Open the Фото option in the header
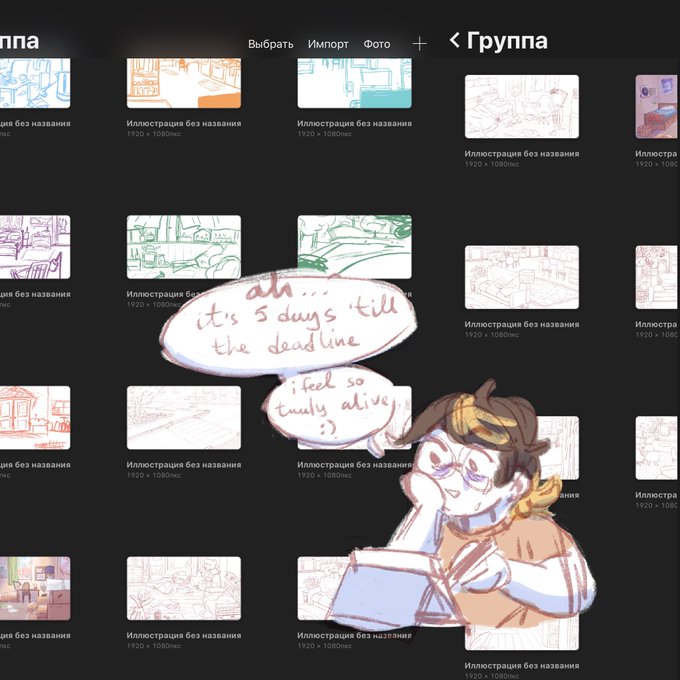This screenshot has width=680, height=680. [376, 44]
